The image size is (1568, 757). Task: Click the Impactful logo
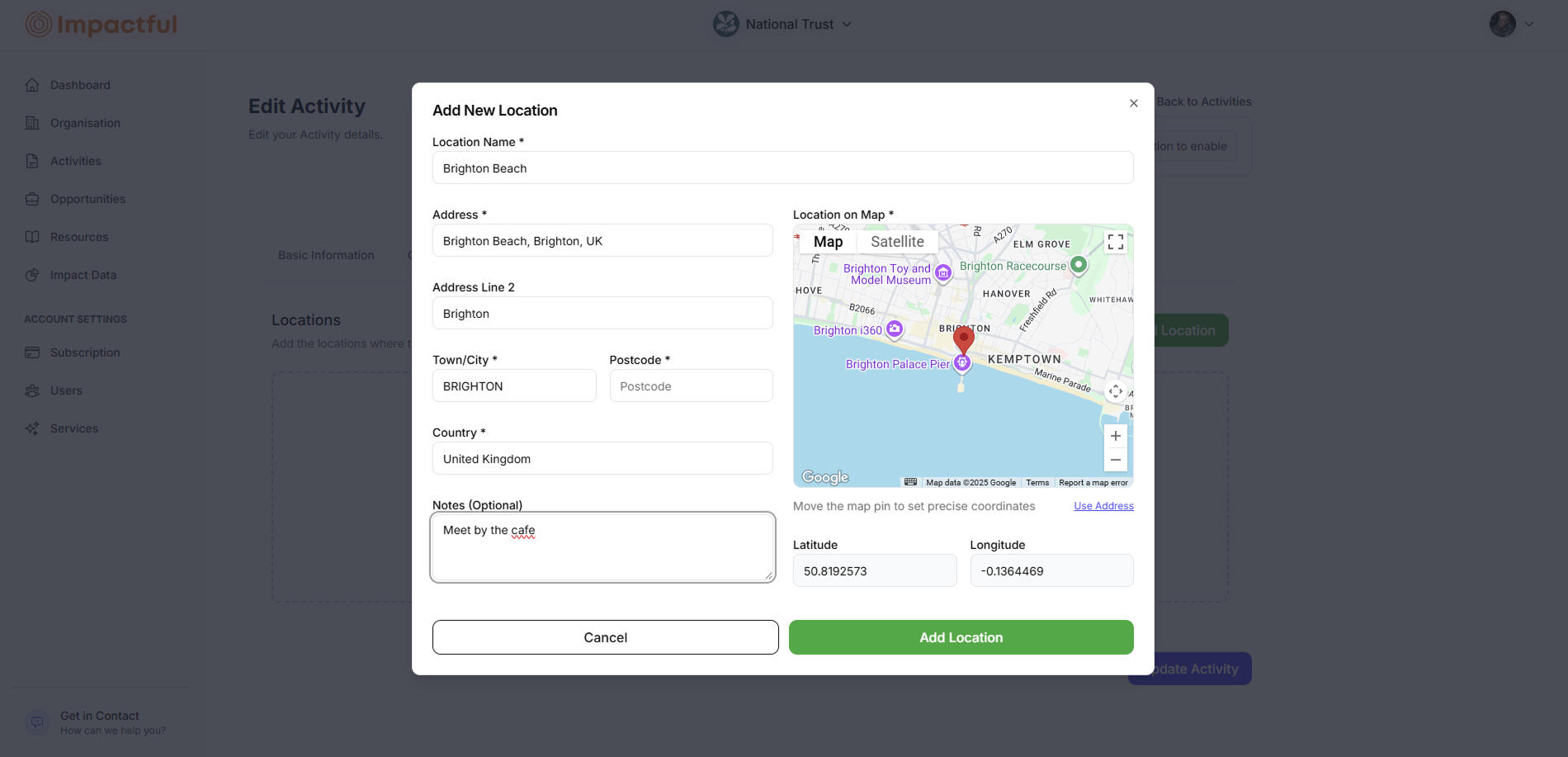point(101,24)
